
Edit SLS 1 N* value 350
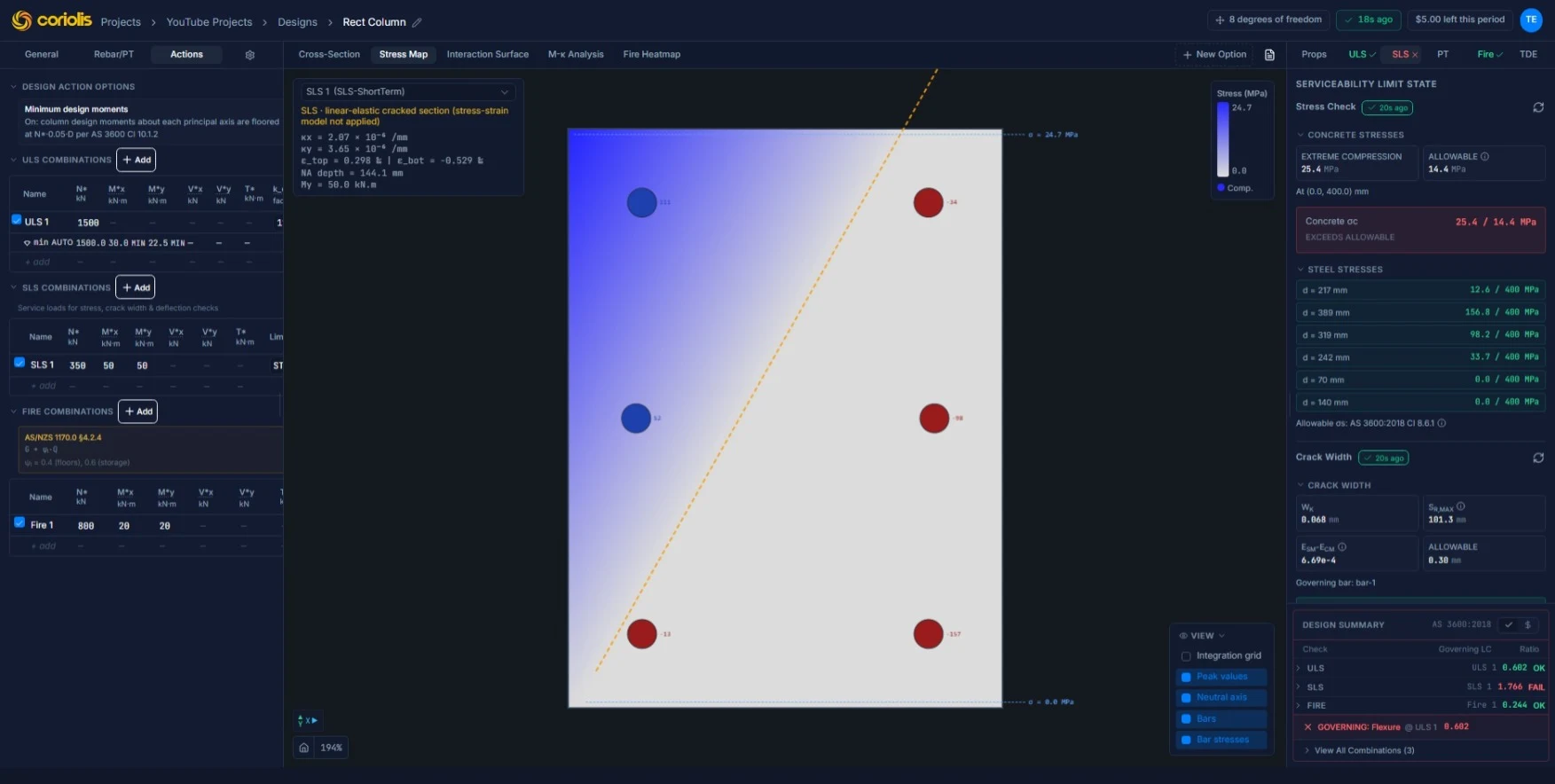point(78,365)
